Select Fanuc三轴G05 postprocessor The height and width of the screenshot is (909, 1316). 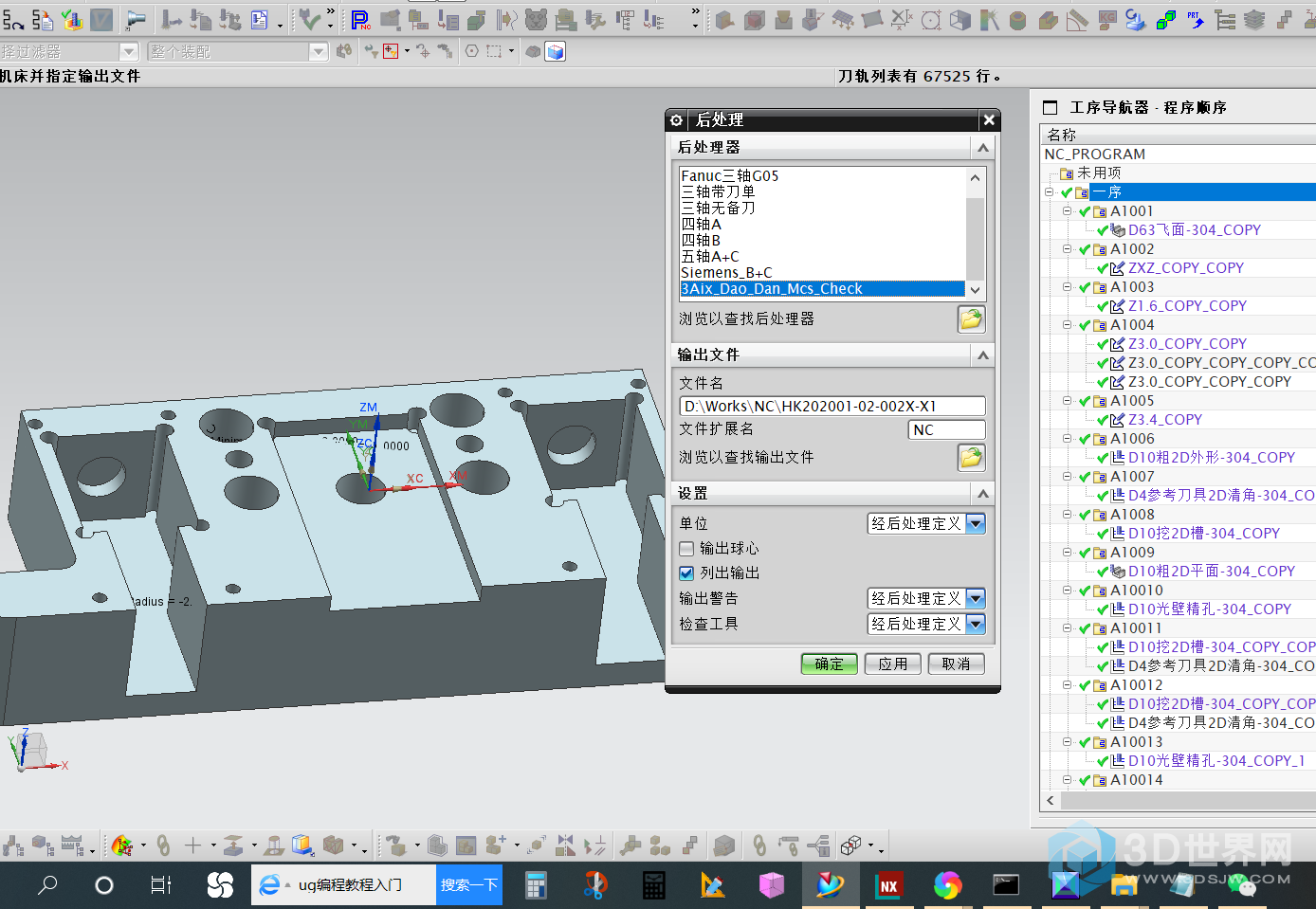click(729, 175)
